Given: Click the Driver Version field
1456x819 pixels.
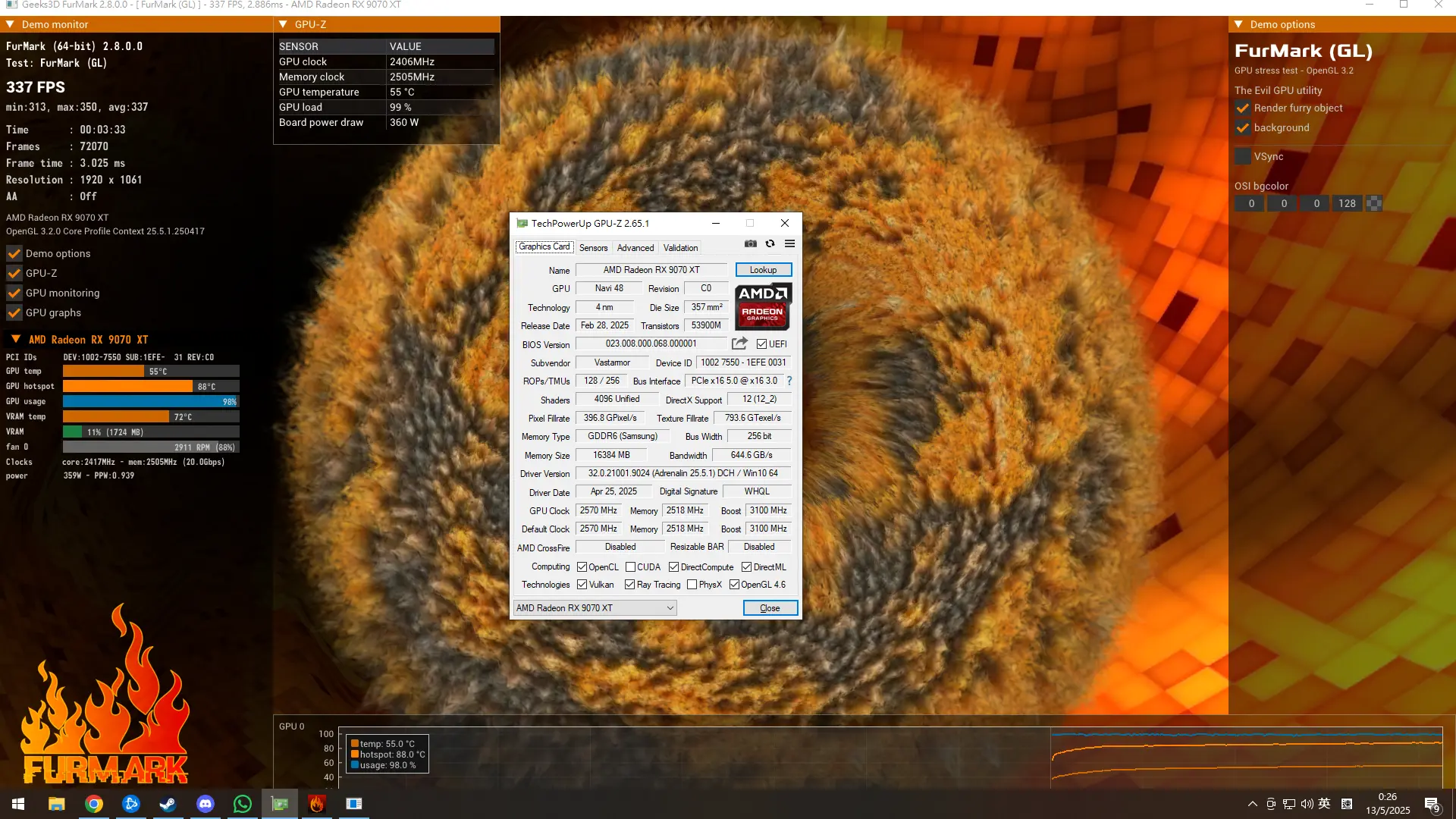Looking at the screenshot, I should 682,473.
